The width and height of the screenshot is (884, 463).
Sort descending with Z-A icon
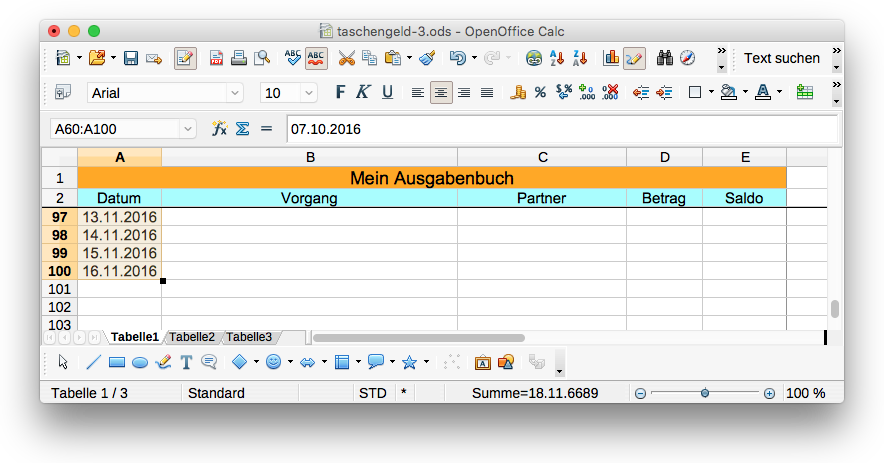coord(580,58)
